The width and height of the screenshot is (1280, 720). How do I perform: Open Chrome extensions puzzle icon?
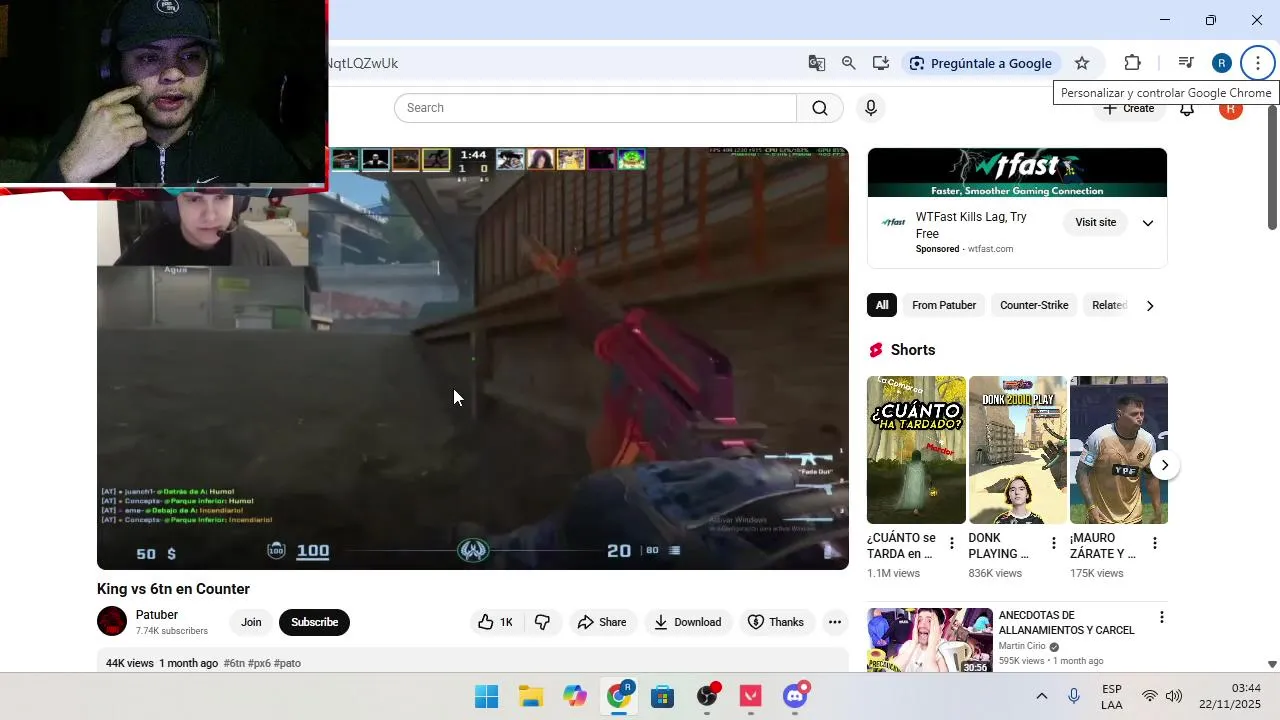click(x=1133, y=63)
